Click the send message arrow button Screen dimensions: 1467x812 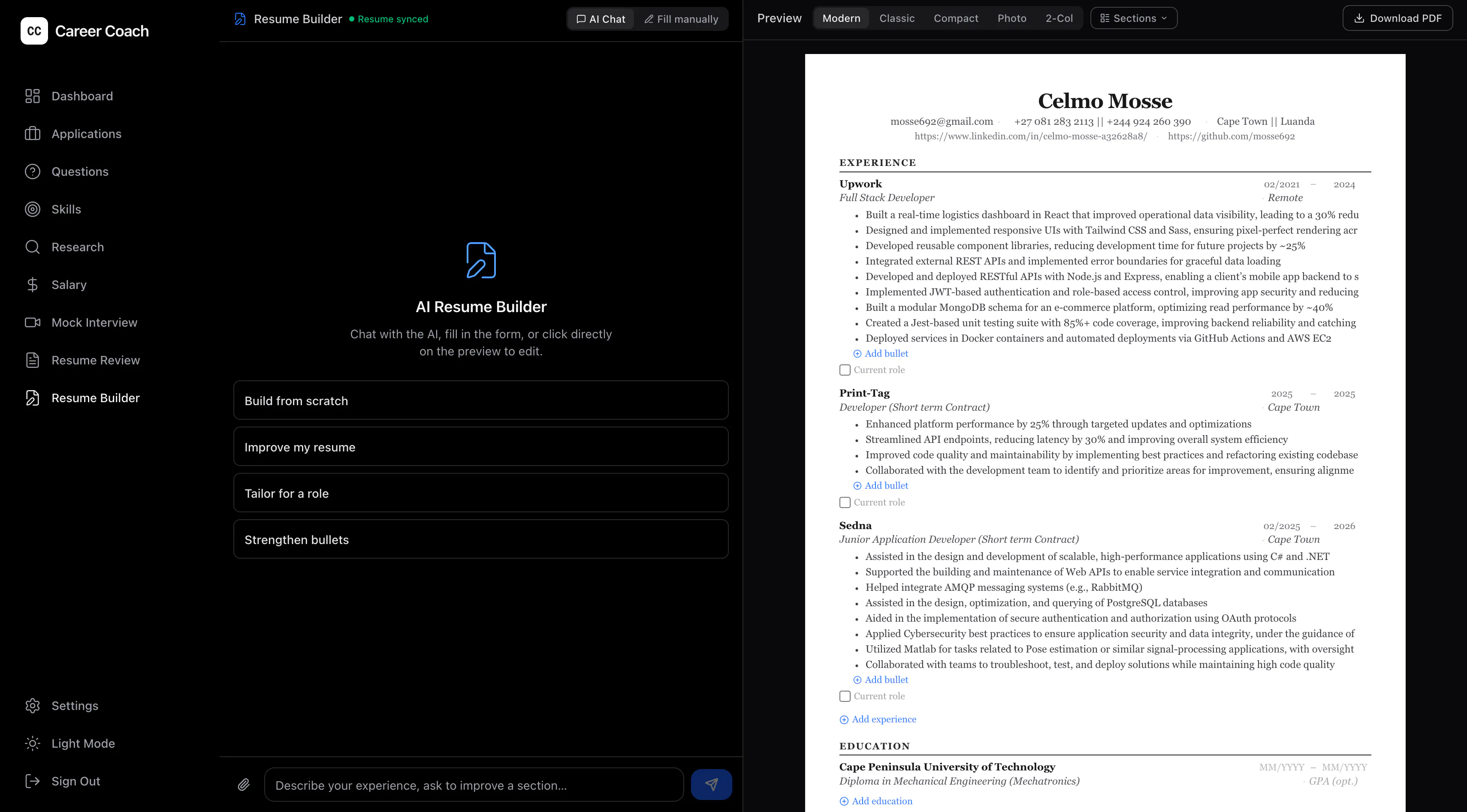[x=711, y=785]
